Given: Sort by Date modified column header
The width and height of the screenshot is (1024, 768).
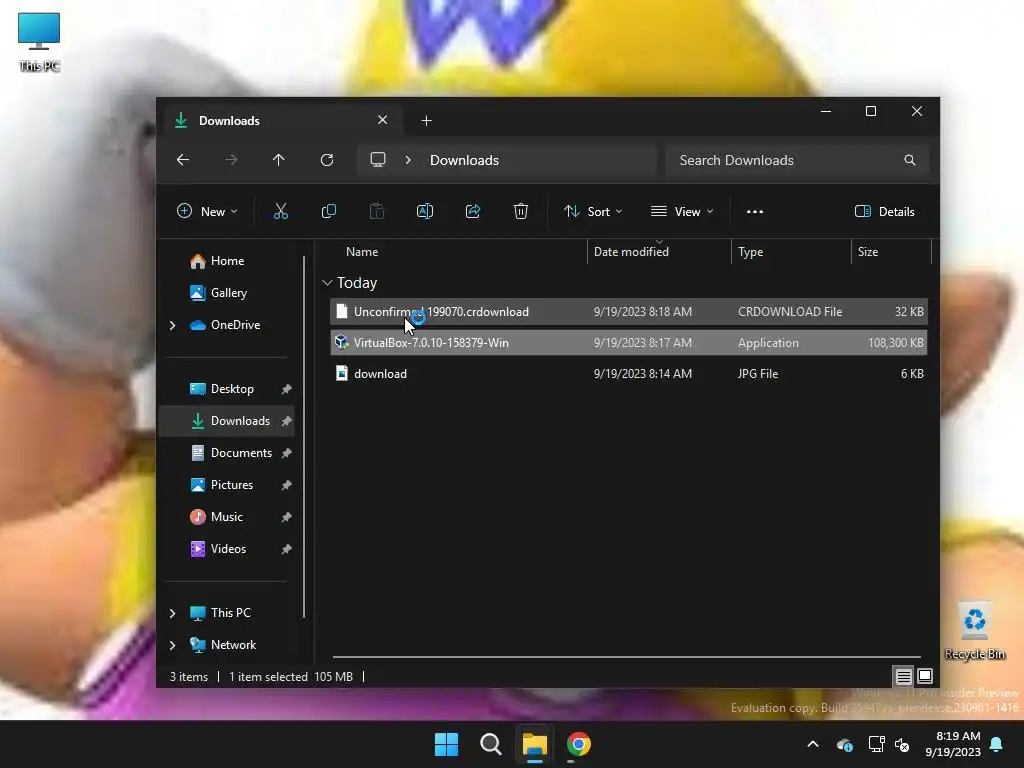Looking at the screenshot, I should (632, 251).
